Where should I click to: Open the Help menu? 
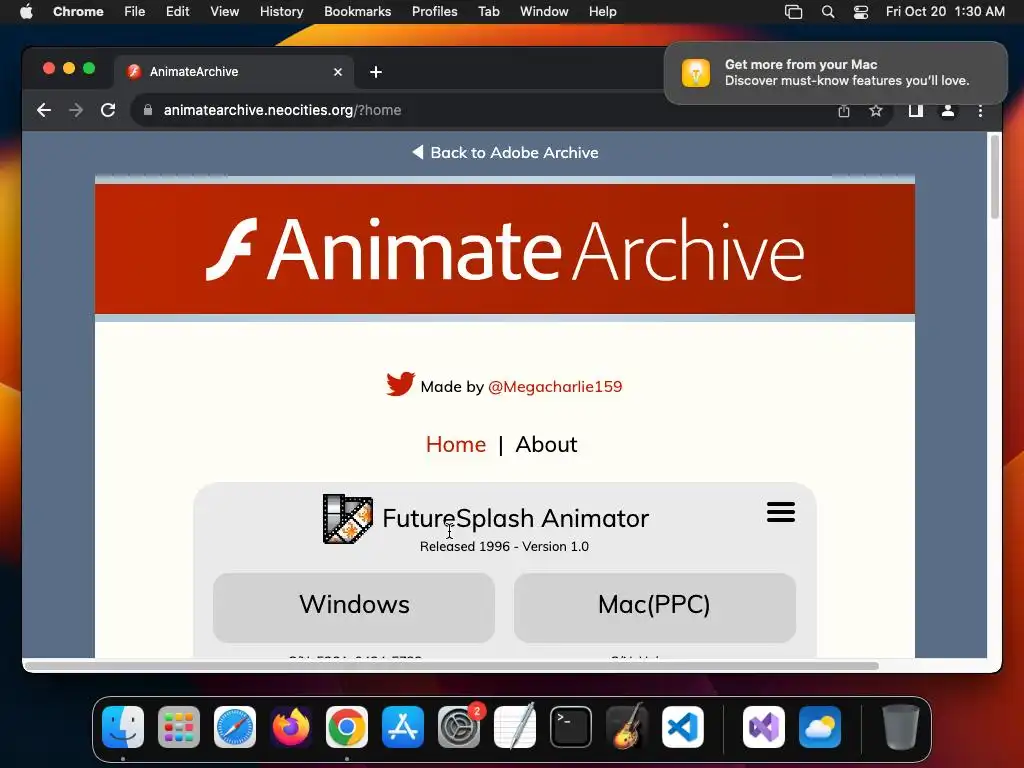[602, 11]
